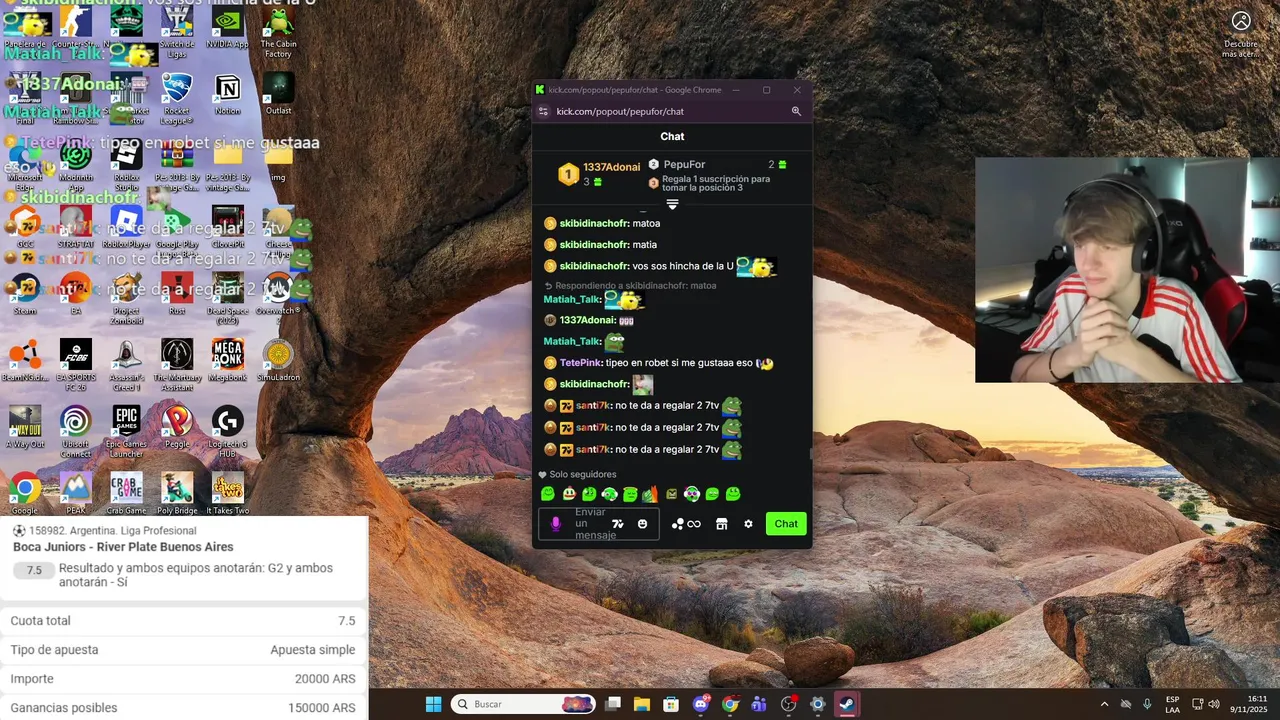Click ESP LAA keyboard language indicator
This screenshot has height=720, width=1280.
[x=1172, y=704]
